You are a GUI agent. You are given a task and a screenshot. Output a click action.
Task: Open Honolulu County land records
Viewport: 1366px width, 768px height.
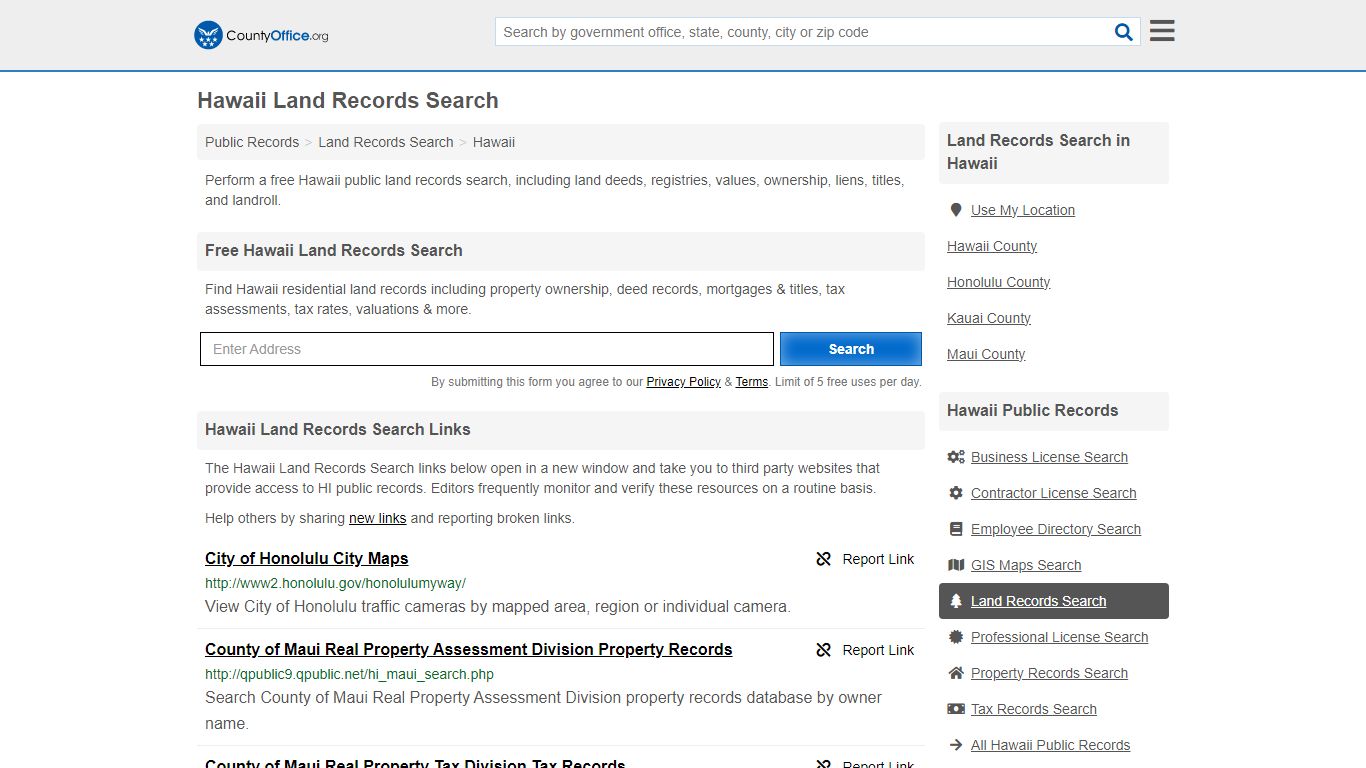998,282
